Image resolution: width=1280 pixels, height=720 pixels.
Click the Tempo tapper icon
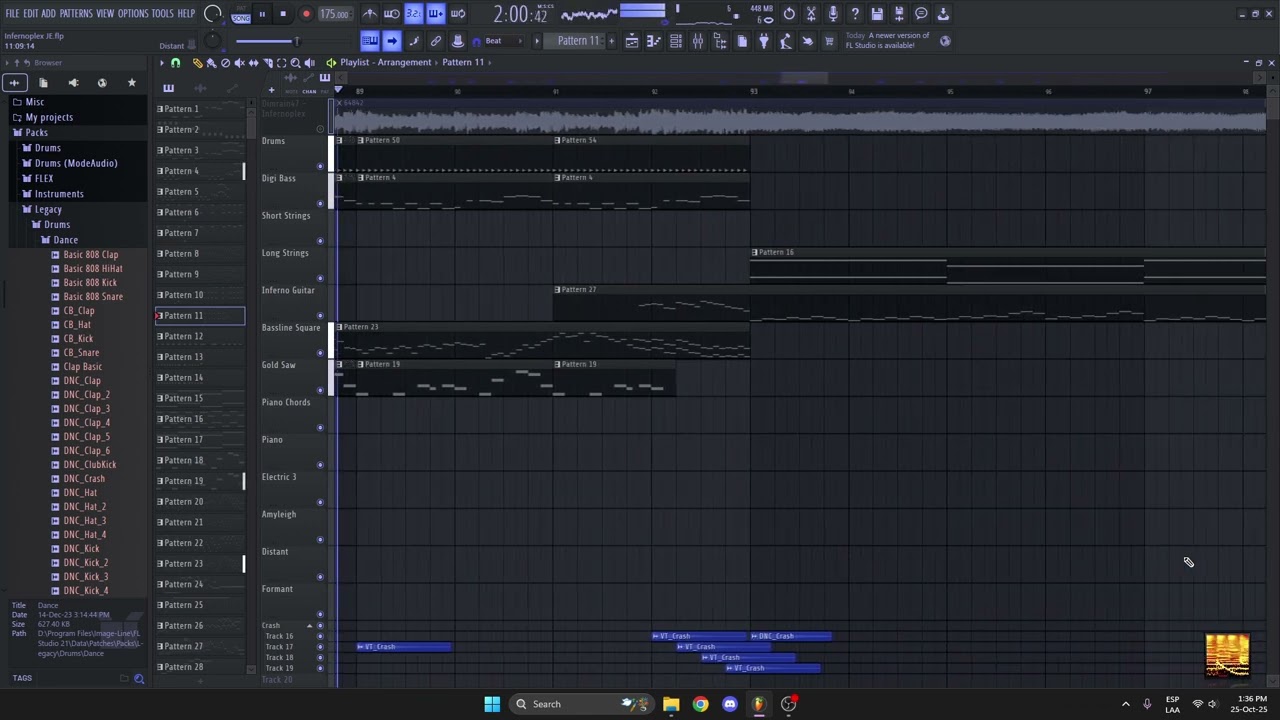click(786, 41)
